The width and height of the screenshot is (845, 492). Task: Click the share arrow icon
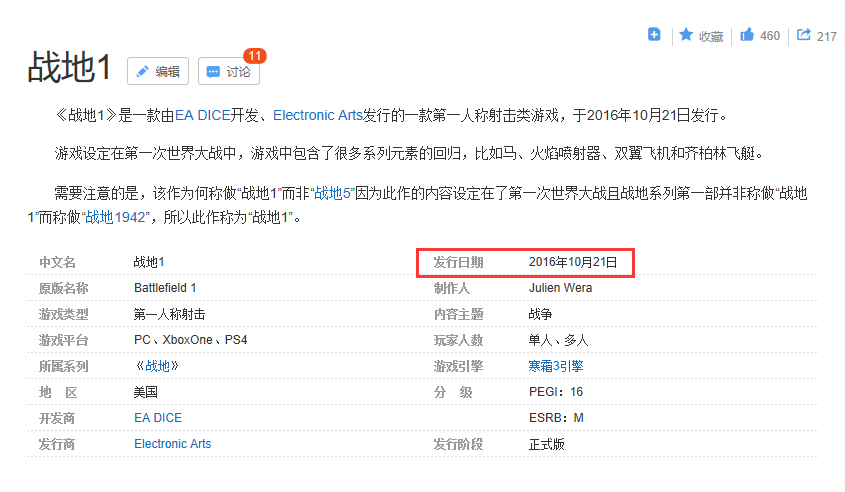point(804,35)
